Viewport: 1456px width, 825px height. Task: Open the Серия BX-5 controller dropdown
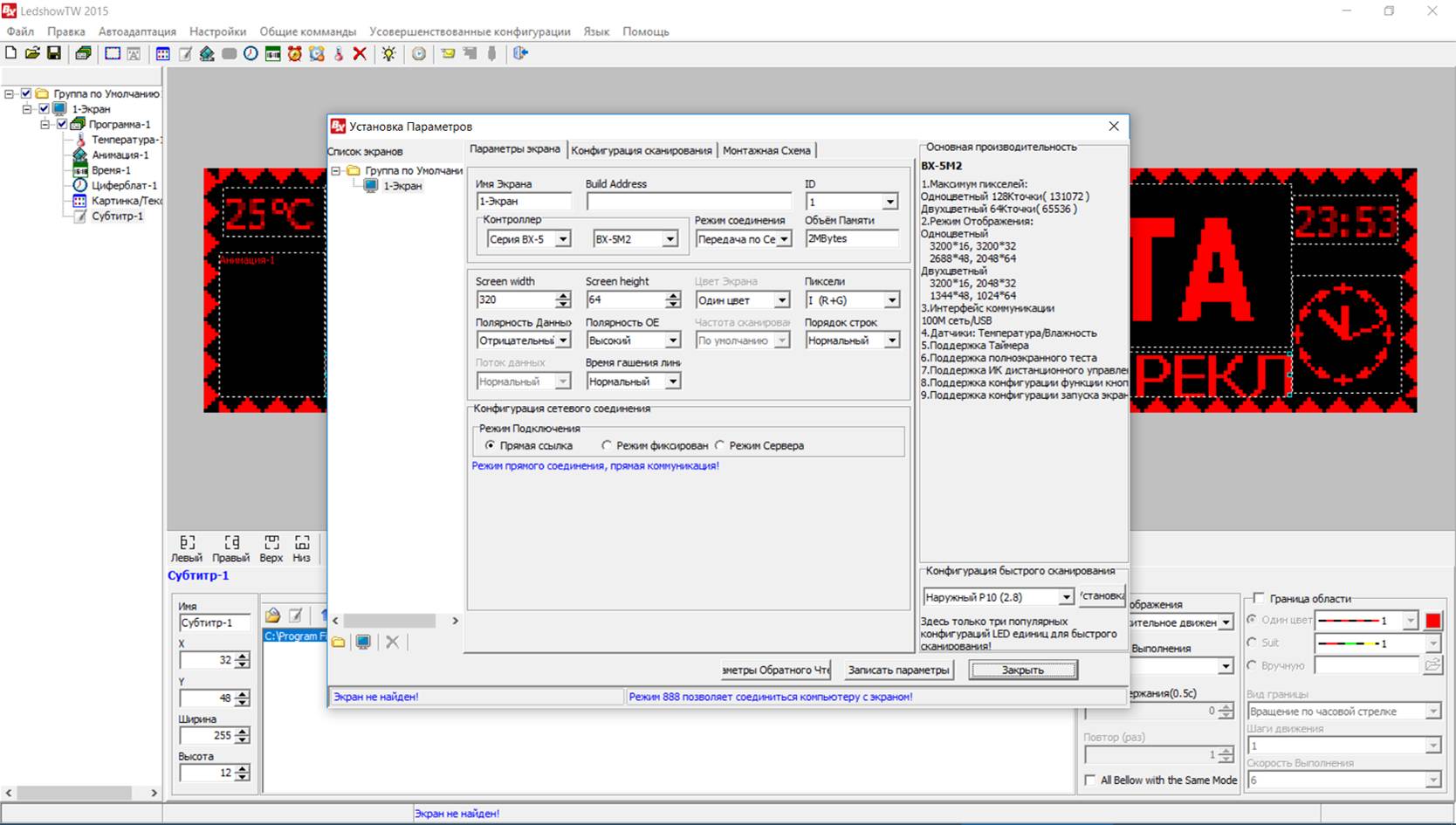coord(563,239)
